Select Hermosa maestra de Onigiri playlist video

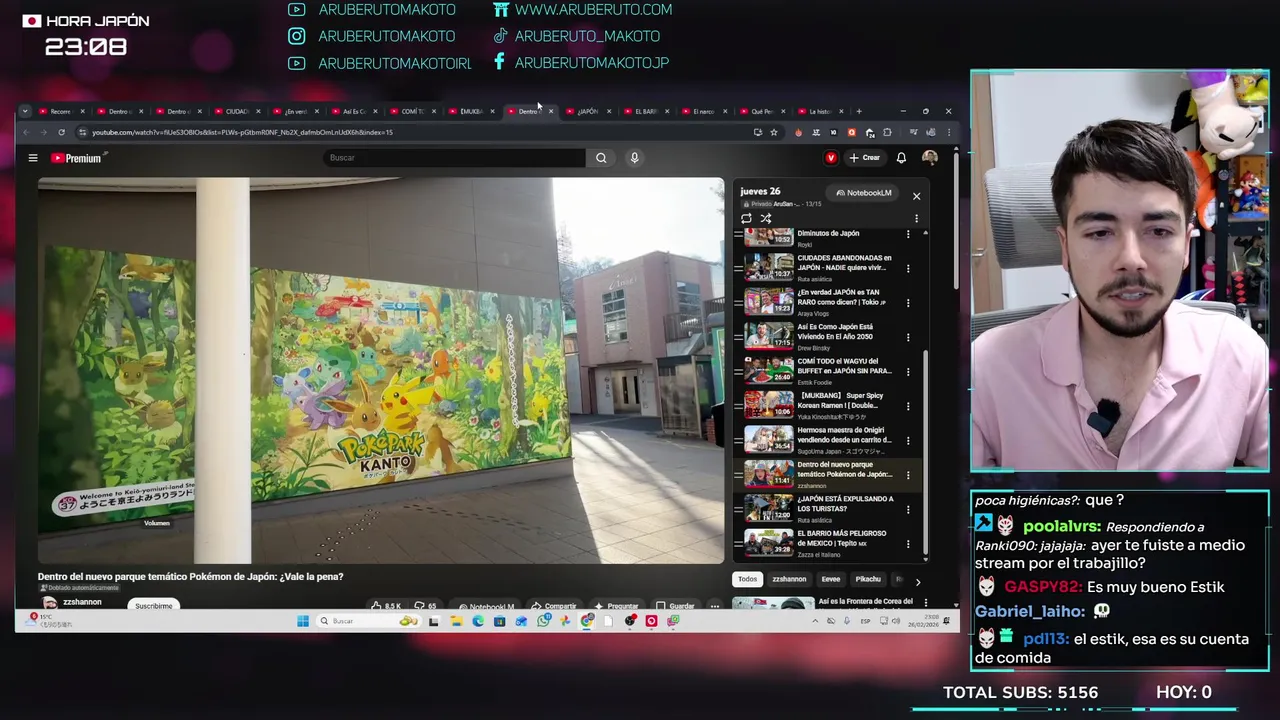click(830, 440)
